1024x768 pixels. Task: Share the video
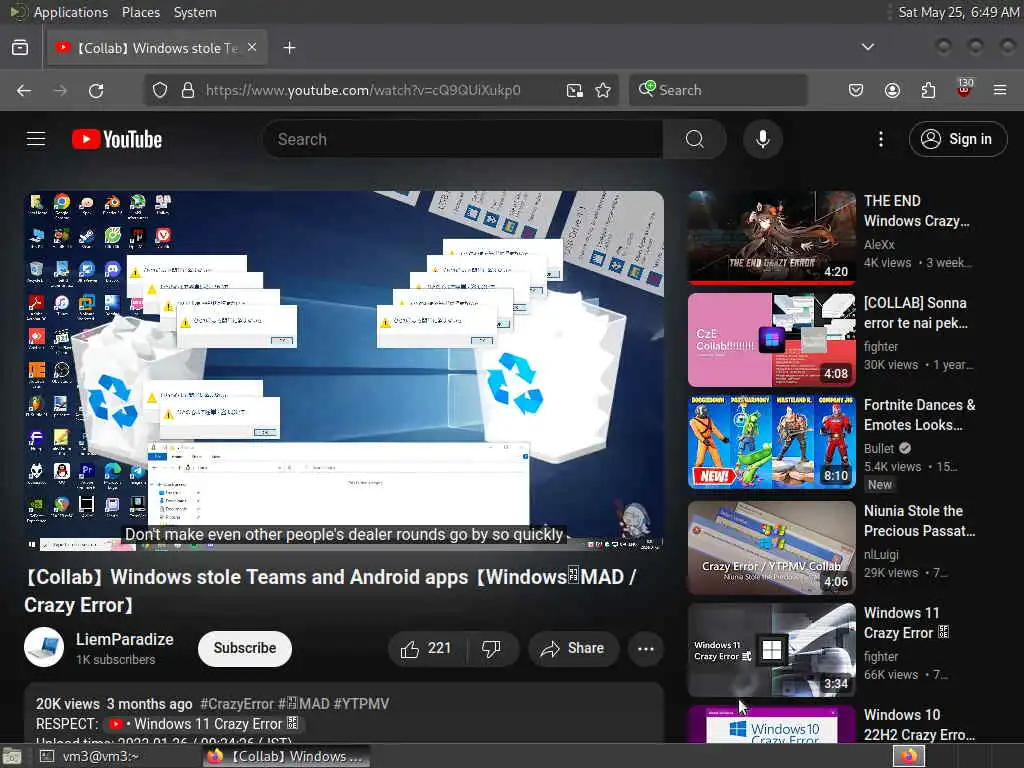(573, 648)
